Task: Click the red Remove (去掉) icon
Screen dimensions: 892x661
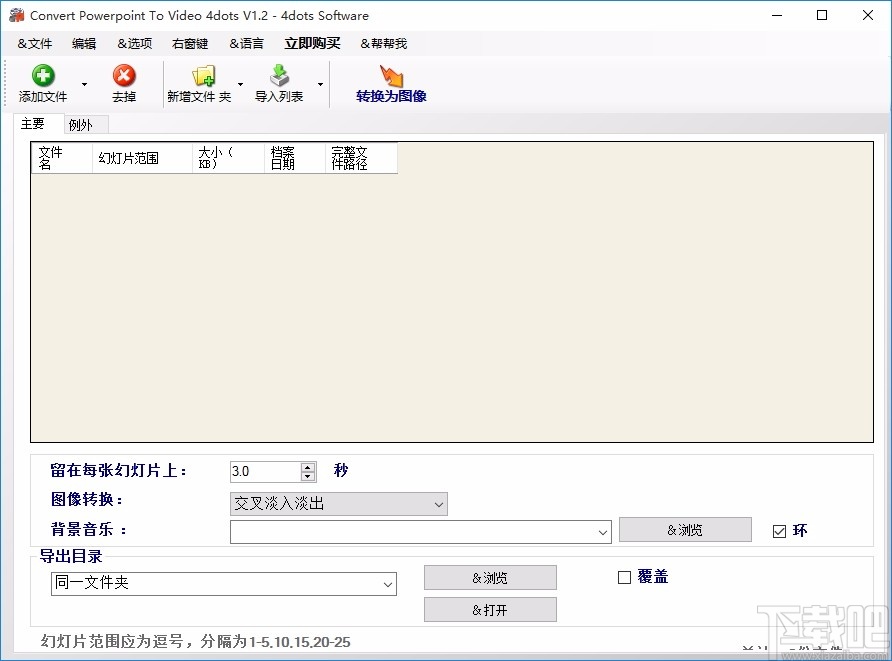Action: coord(123,76)
